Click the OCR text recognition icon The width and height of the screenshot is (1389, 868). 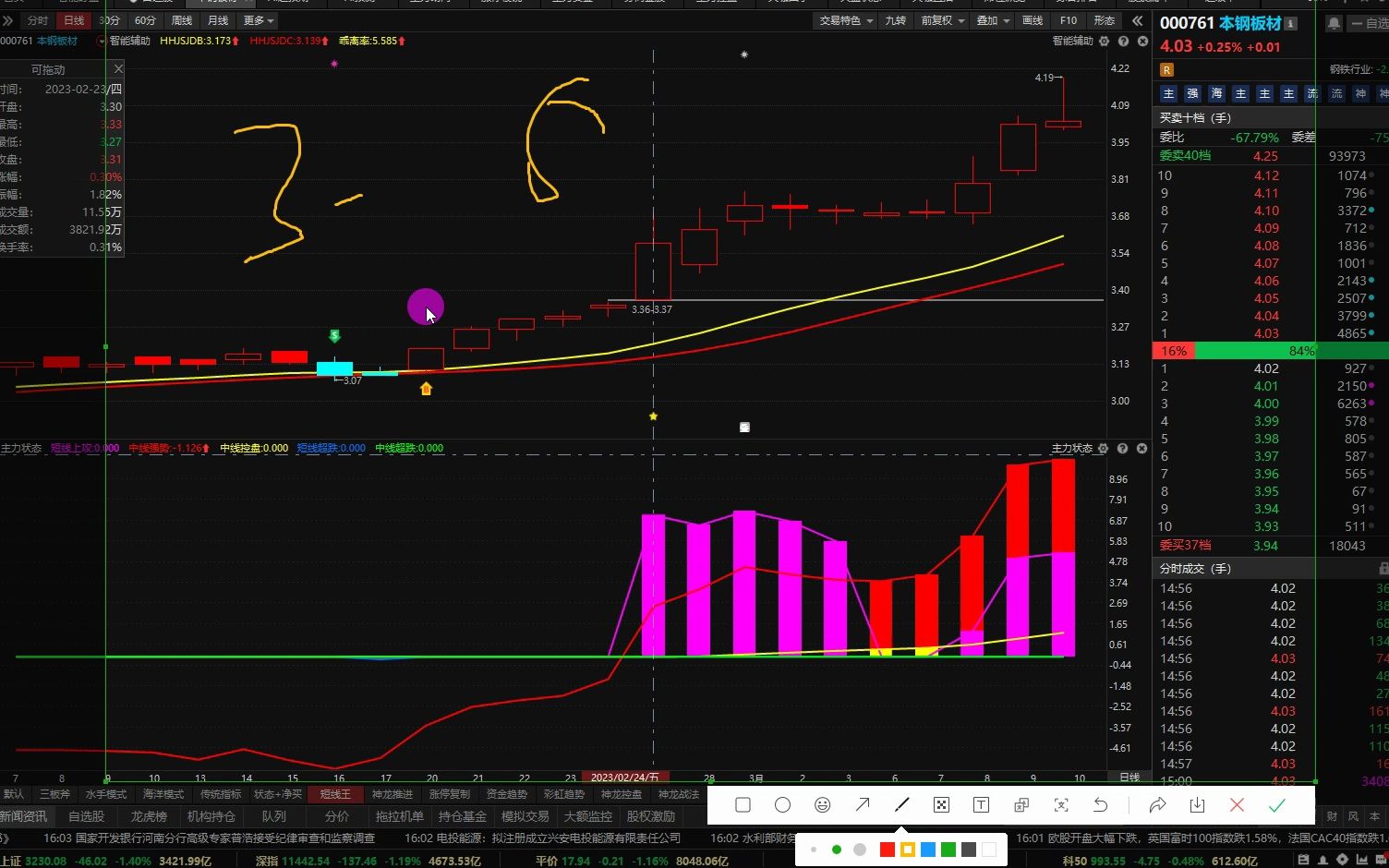(x=1061, y=805)
